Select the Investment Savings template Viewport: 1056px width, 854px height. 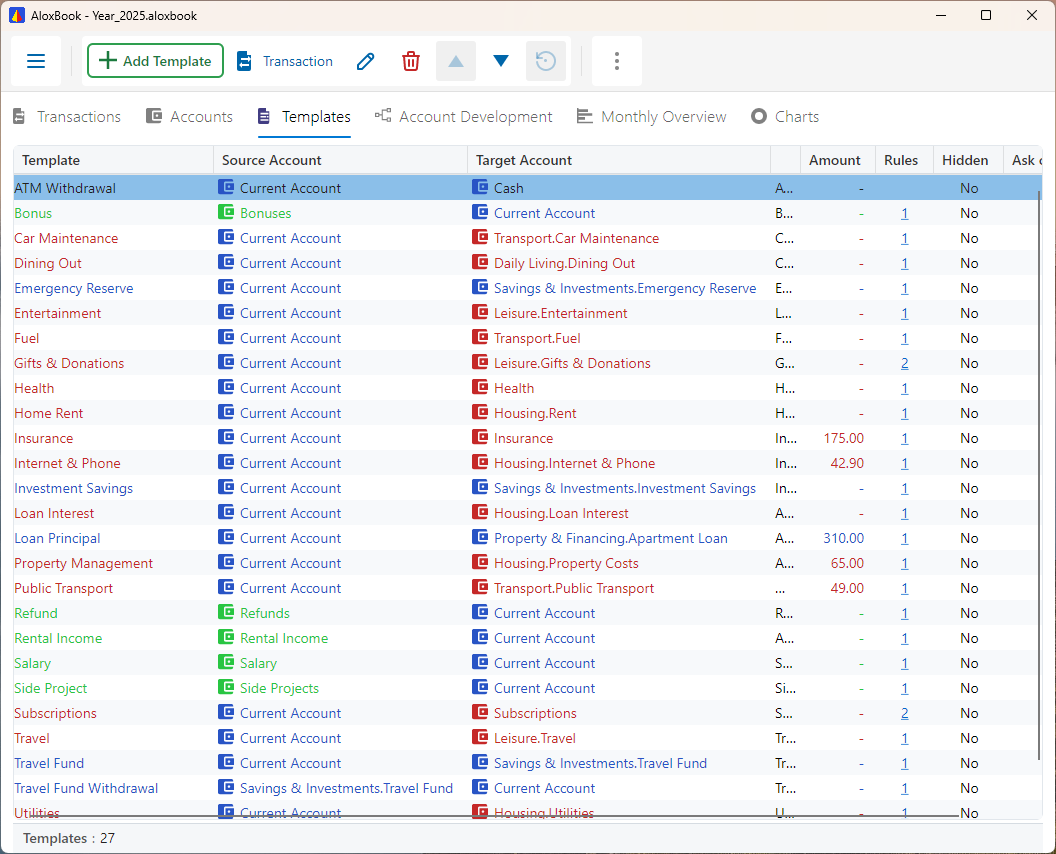click(x=73, y=488)
